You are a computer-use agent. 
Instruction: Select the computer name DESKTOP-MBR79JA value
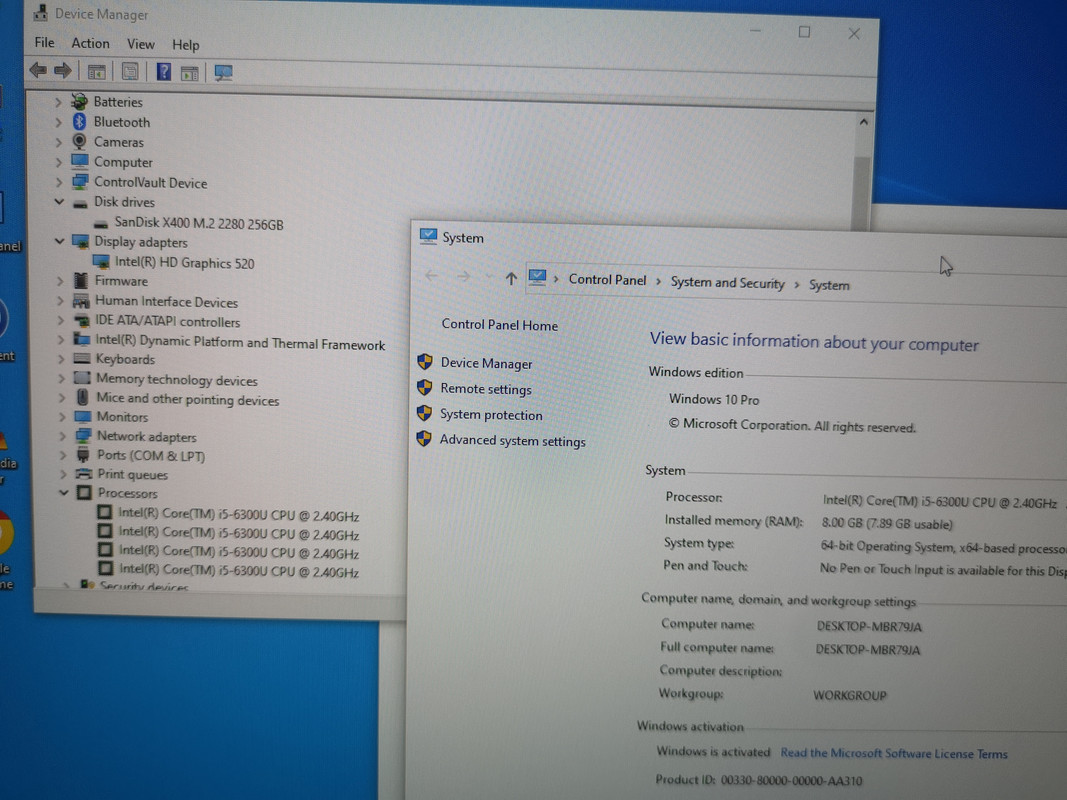[869, 627]
